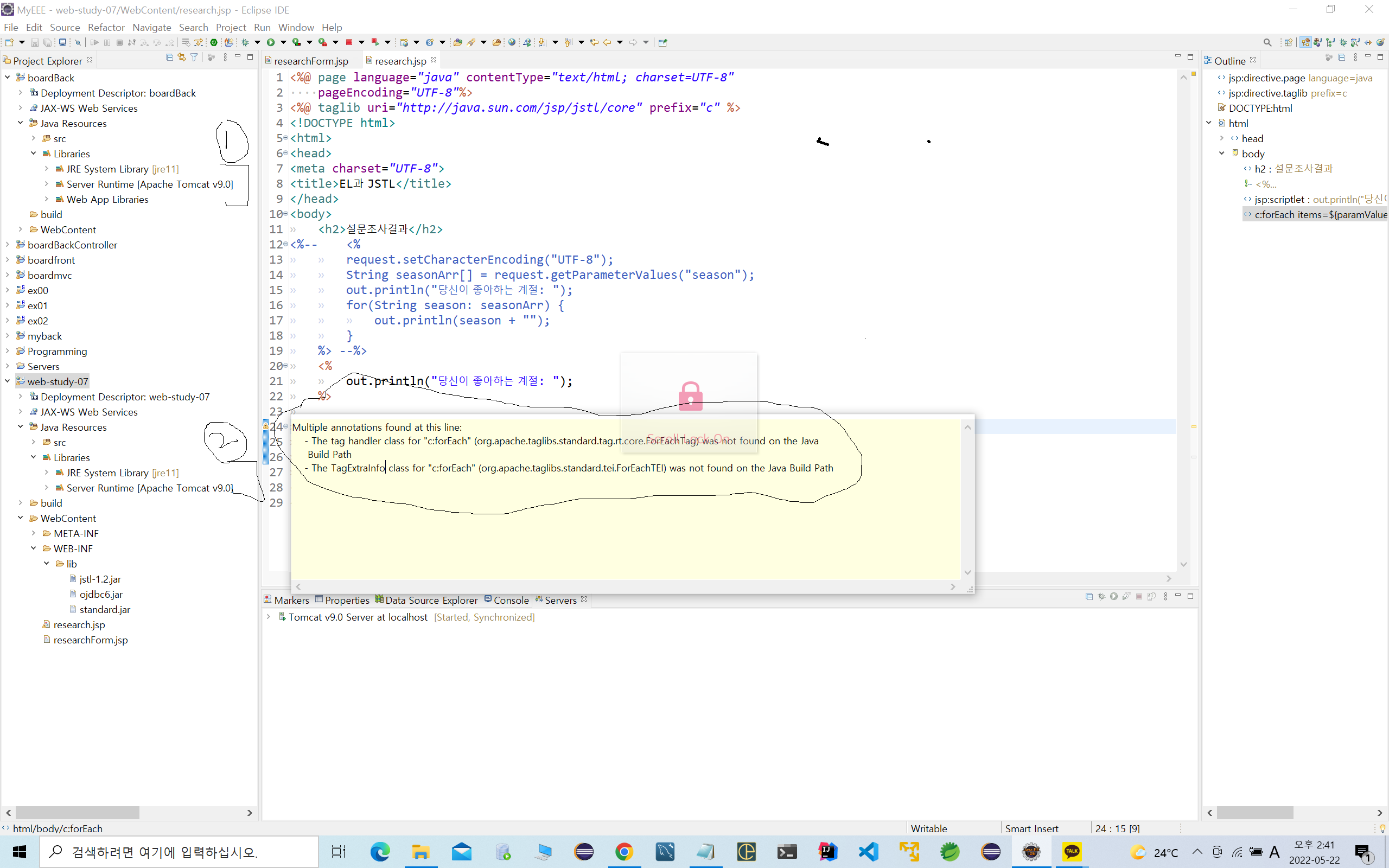
Task: Open the dropdown arrow beside Run button
Action: (x=283, y=42)
